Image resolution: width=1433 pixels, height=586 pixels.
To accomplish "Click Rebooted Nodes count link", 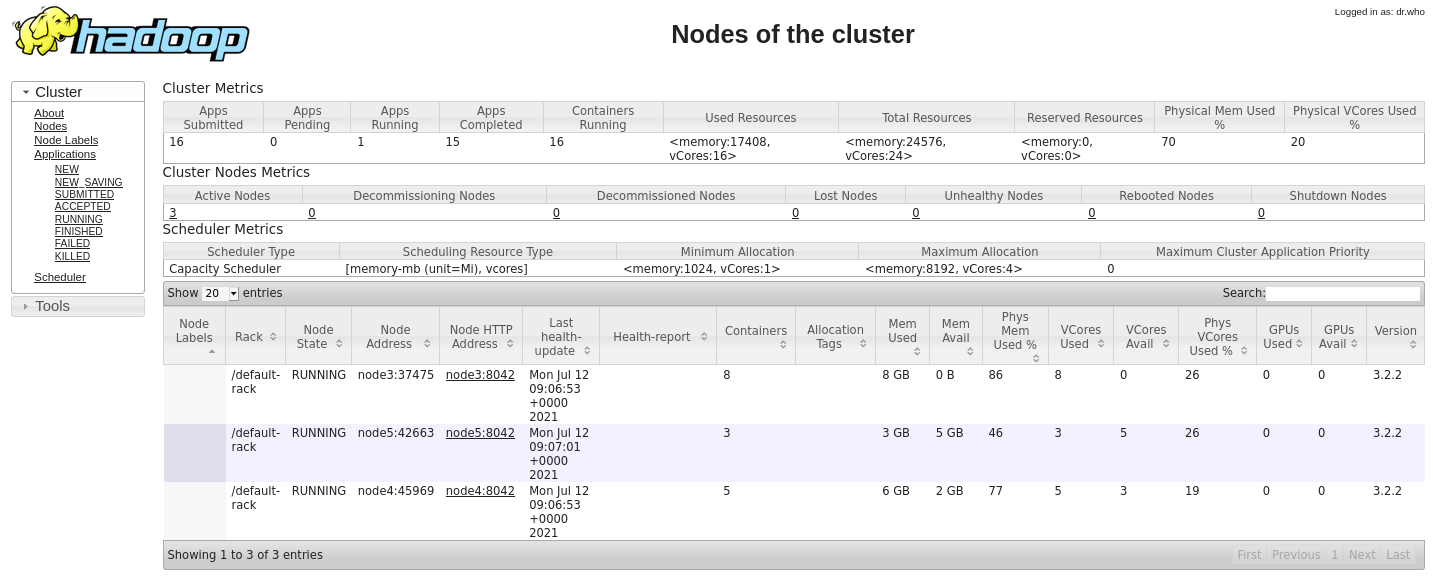I will pos(1091,213).
